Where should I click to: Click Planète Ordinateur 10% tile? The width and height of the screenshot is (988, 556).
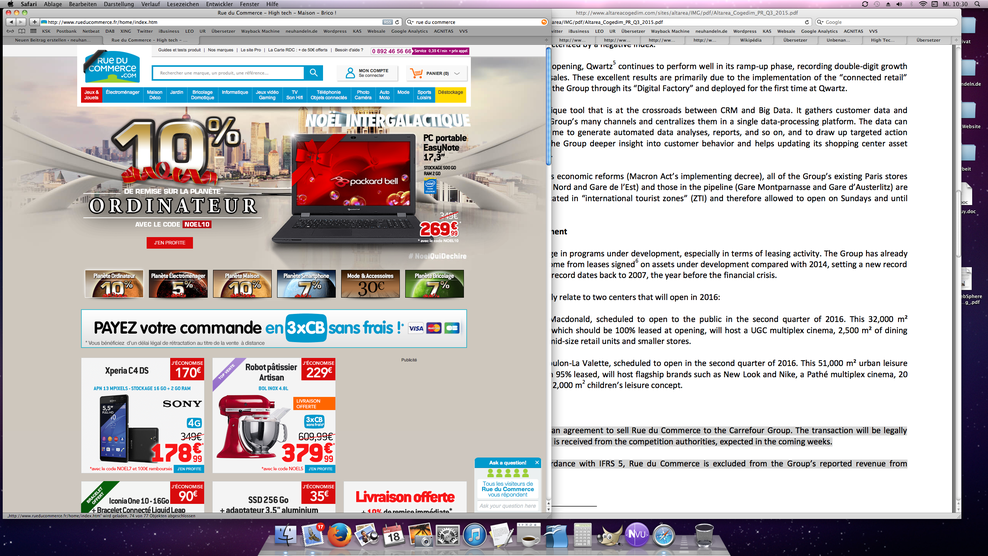tap(114, 284)
